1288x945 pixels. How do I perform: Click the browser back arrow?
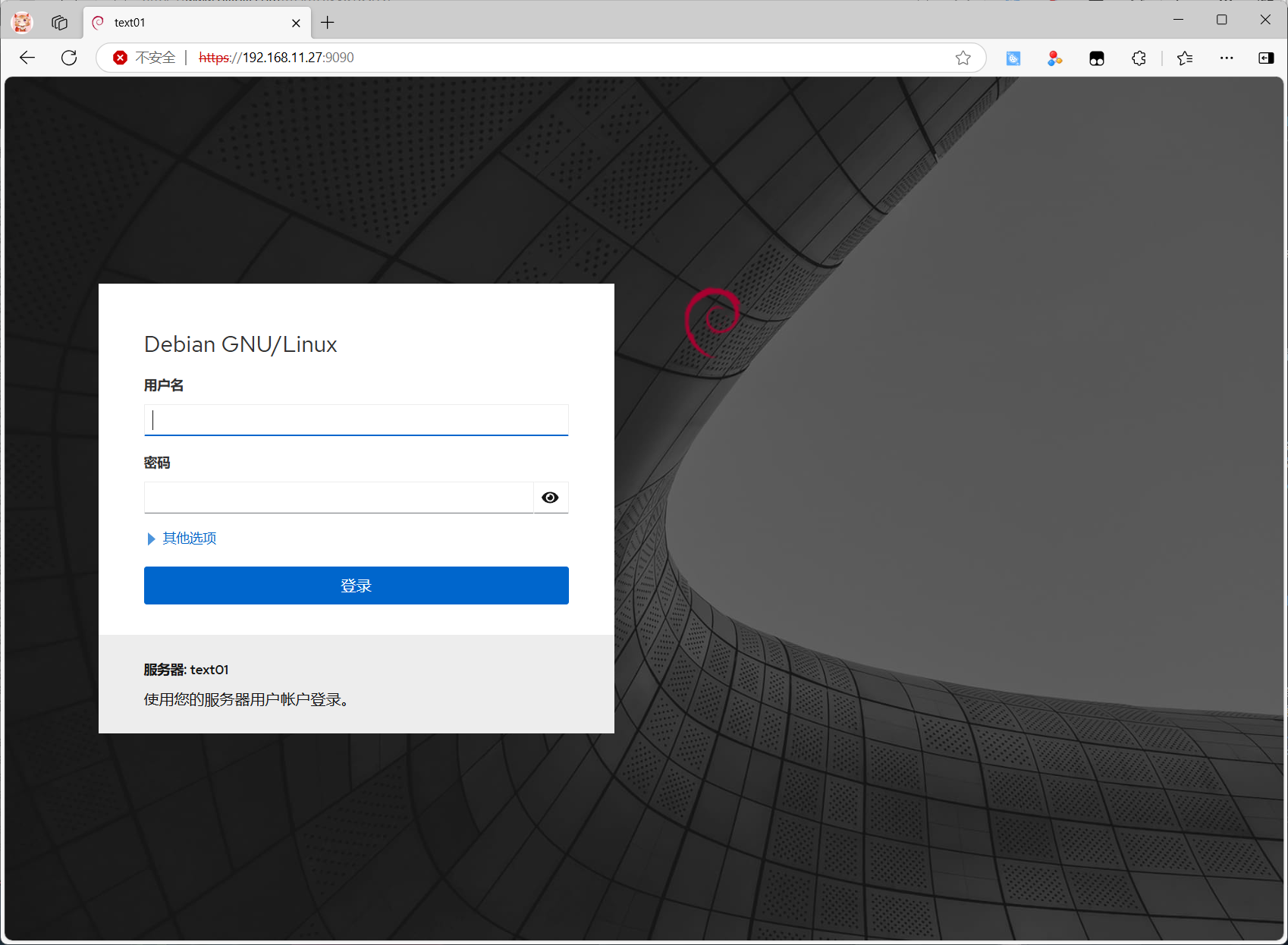pyautogui.click(x=27, y=58)
